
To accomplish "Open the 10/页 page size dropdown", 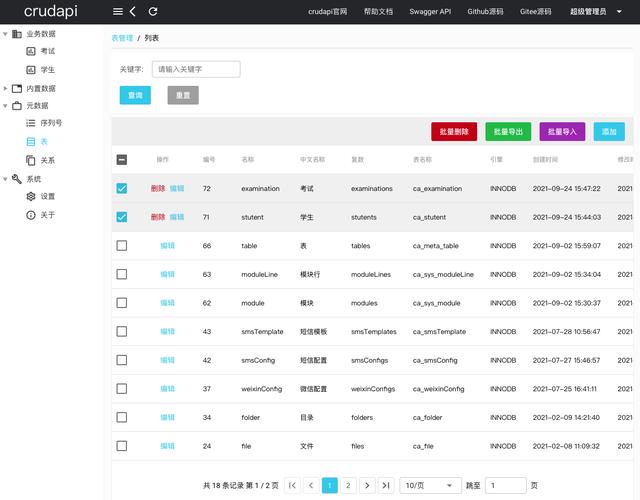I will click(x=430, y=485).
